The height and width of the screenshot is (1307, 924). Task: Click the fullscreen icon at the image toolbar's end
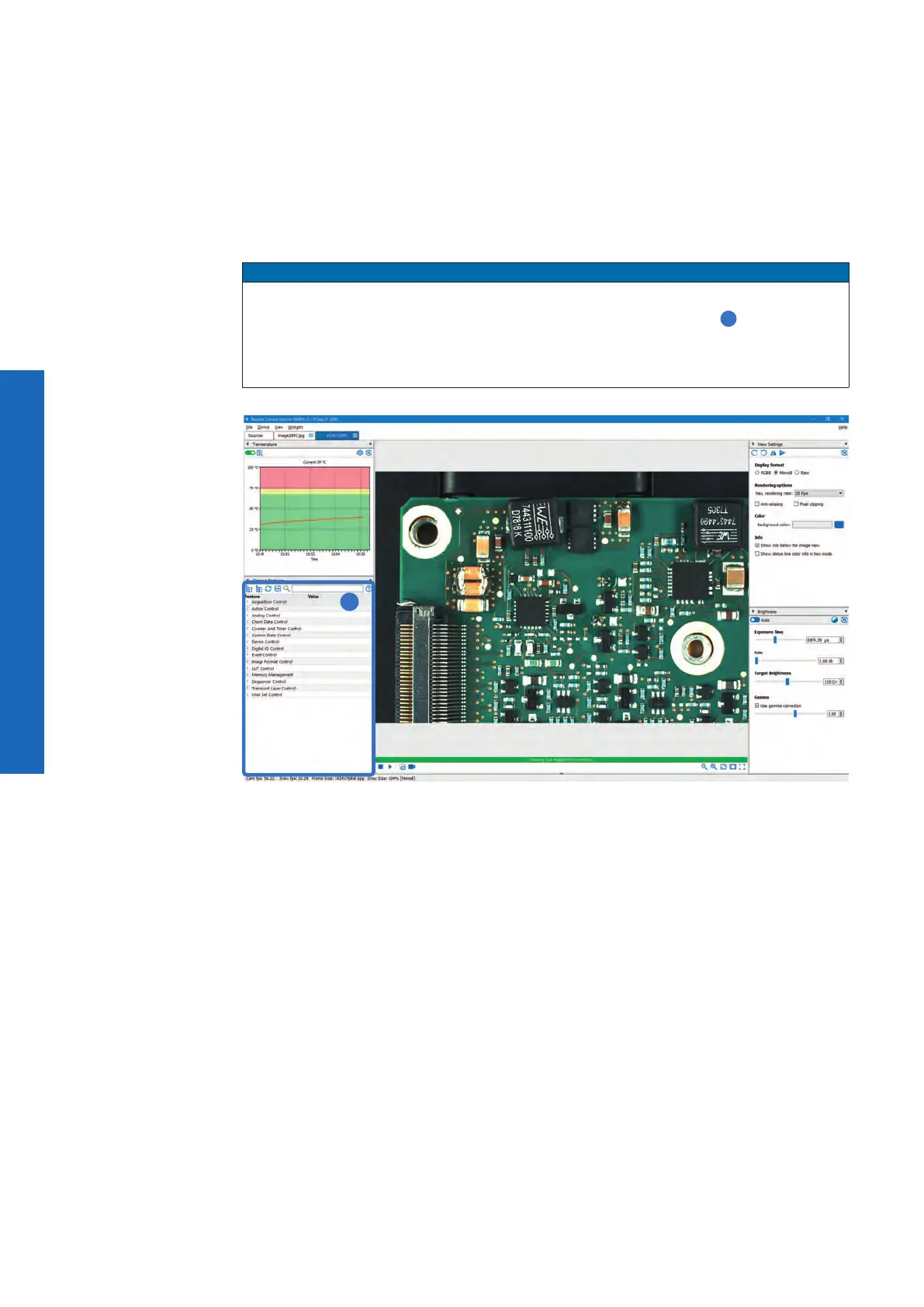pyautogui.click(x=742, y=767)
